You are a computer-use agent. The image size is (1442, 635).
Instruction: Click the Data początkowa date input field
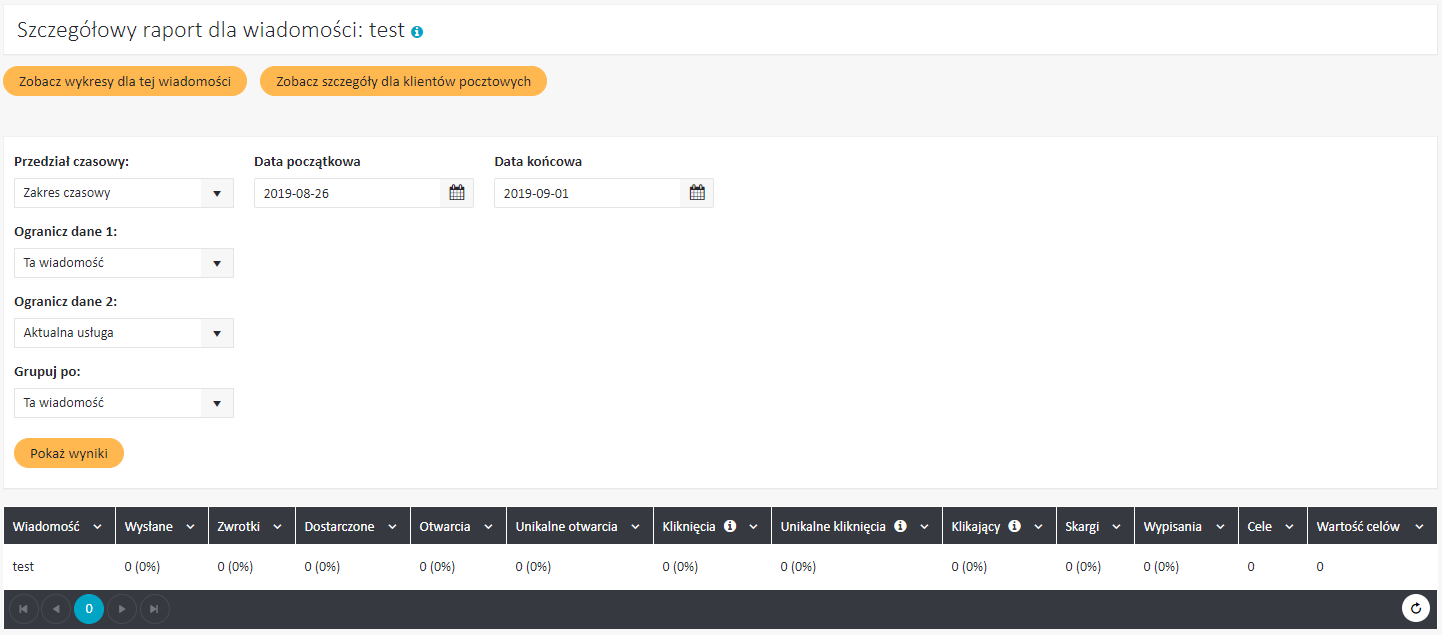pos(347,193)
